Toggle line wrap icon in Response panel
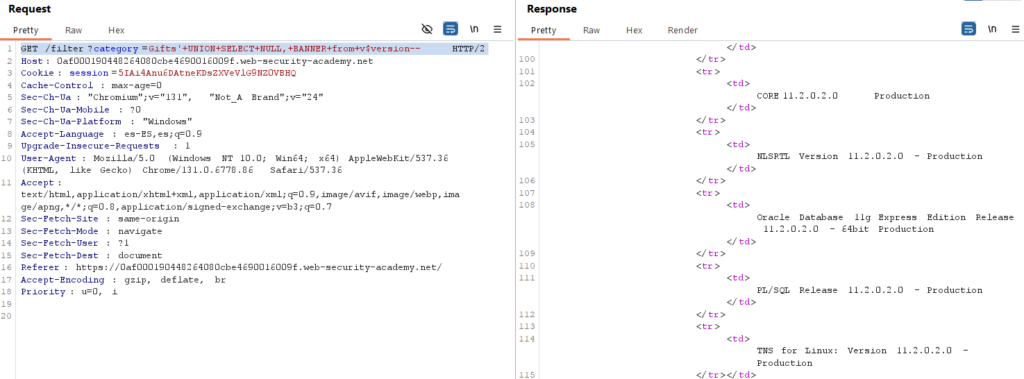The image size is (1024, 379). click(x=968, y=29)
